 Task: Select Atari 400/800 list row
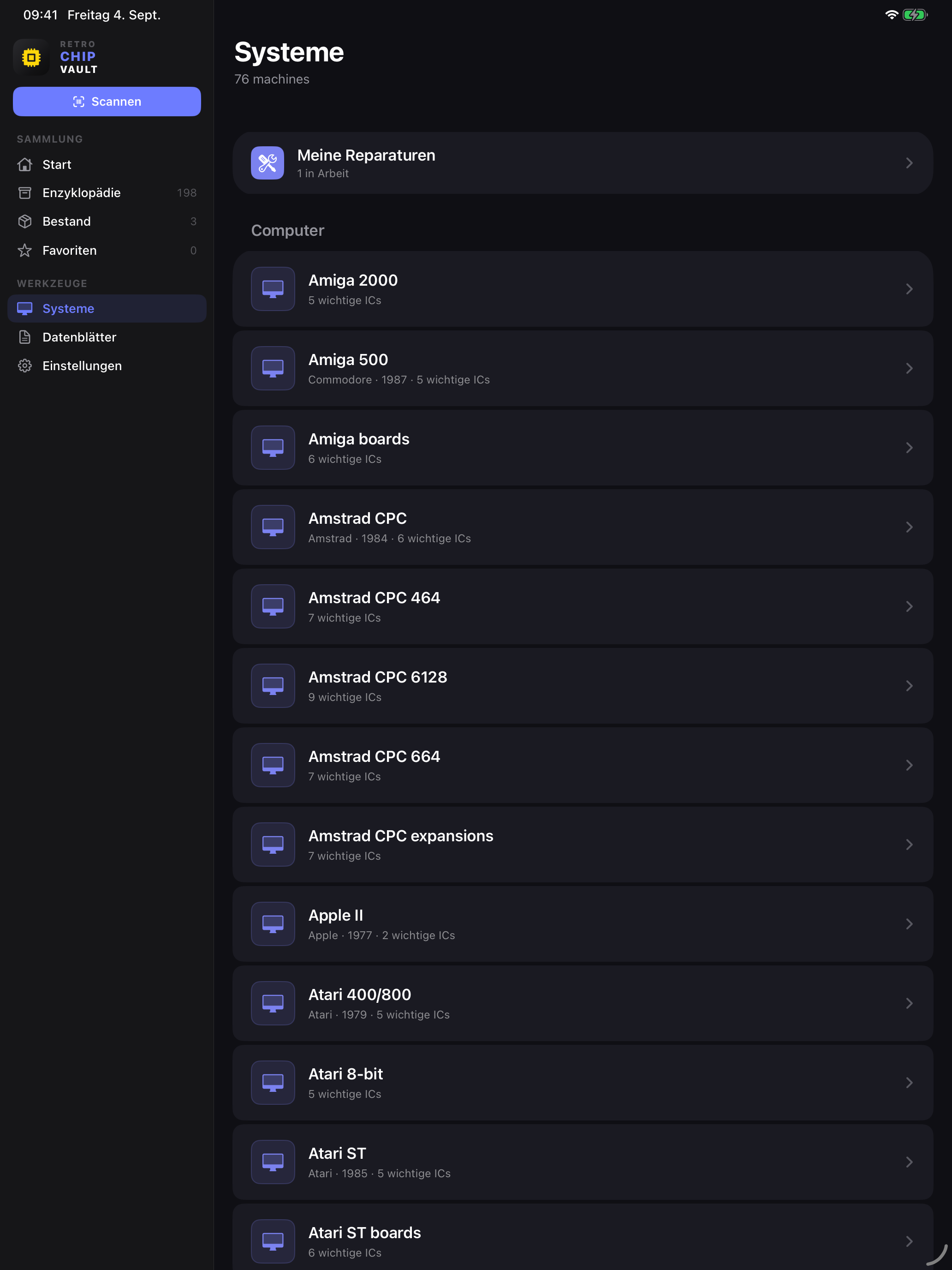(583, 1003)
